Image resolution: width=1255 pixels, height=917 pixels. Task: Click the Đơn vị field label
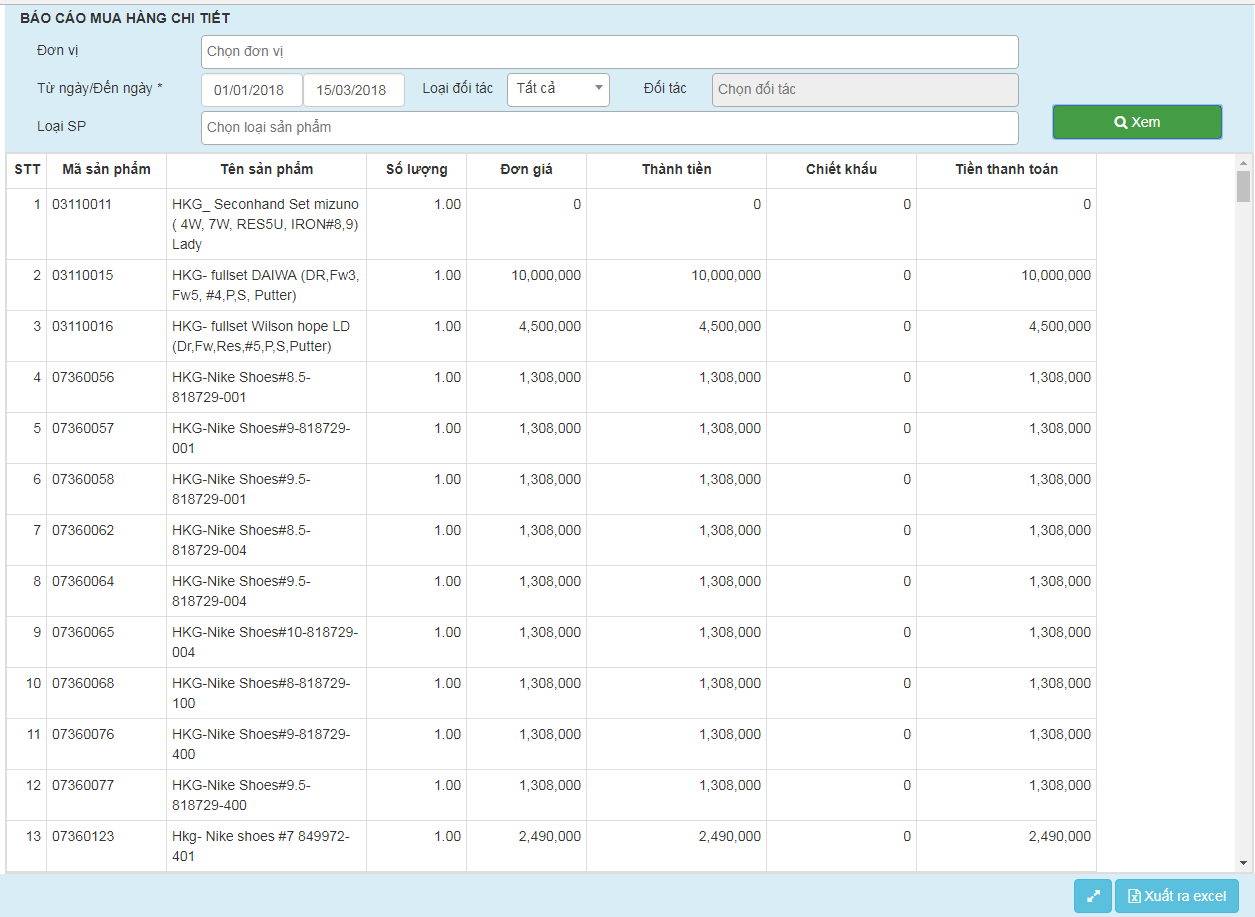click(x=60, y=50)
